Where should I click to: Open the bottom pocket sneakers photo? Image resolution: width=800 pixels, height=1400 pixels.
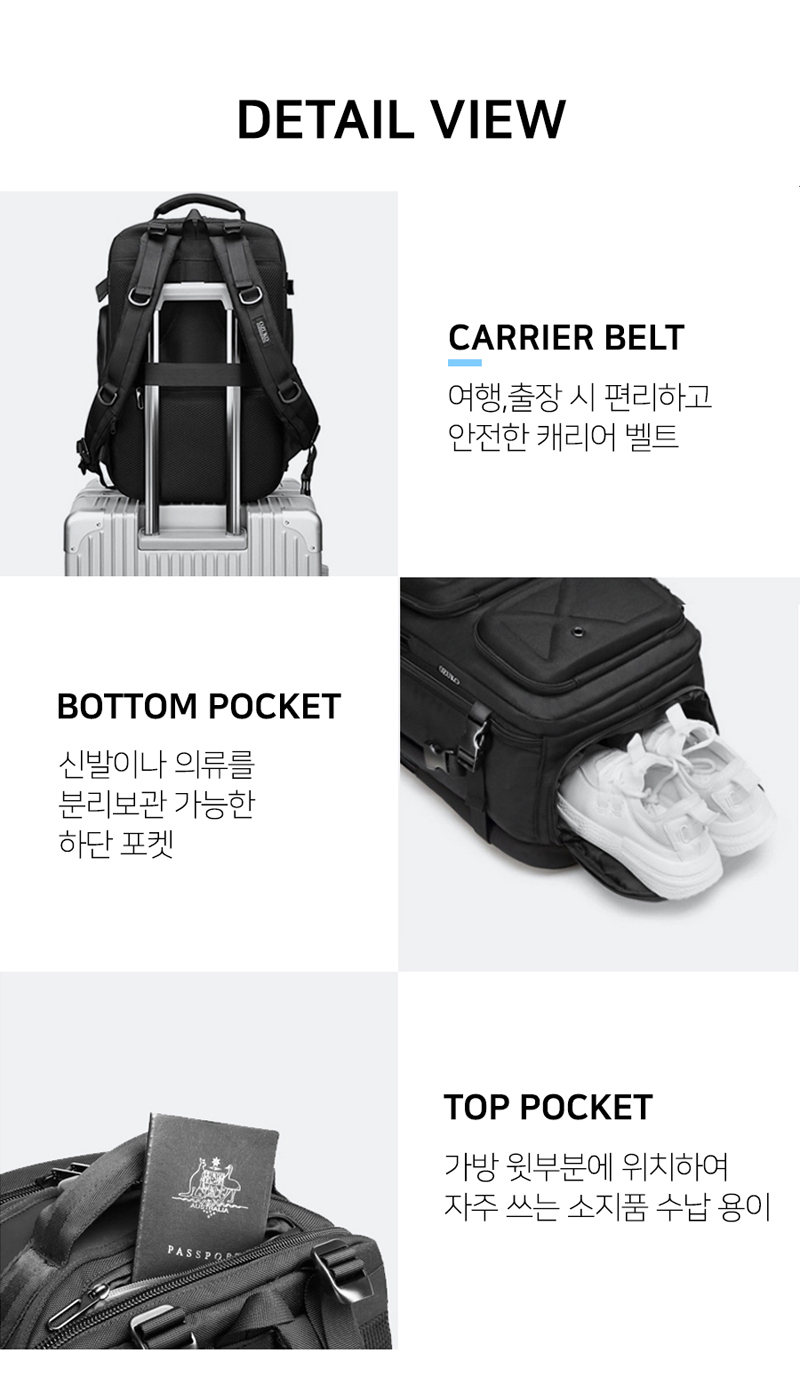point(599,774)
